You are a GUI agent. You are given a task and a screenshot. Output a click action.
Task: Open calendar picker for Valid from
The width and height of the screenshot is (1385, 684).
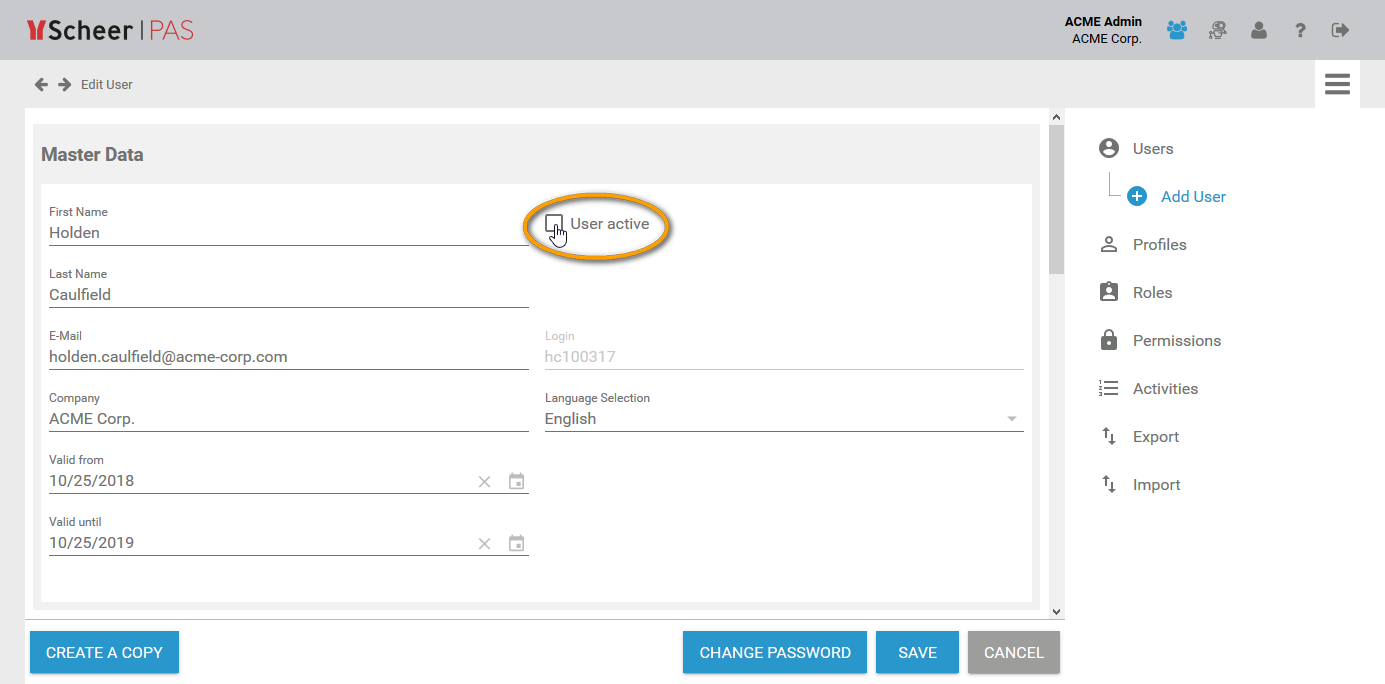(x=517, y=481)
